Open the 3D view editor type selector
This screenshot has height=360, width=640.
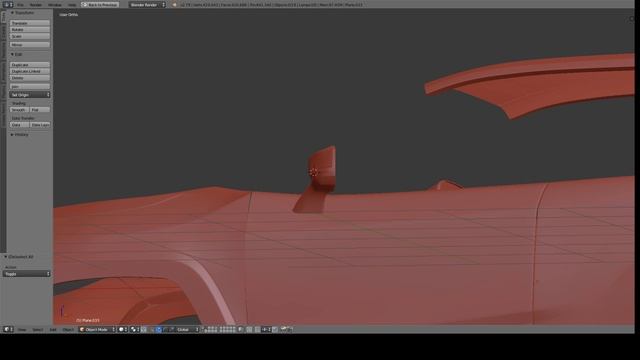(8, 329)
